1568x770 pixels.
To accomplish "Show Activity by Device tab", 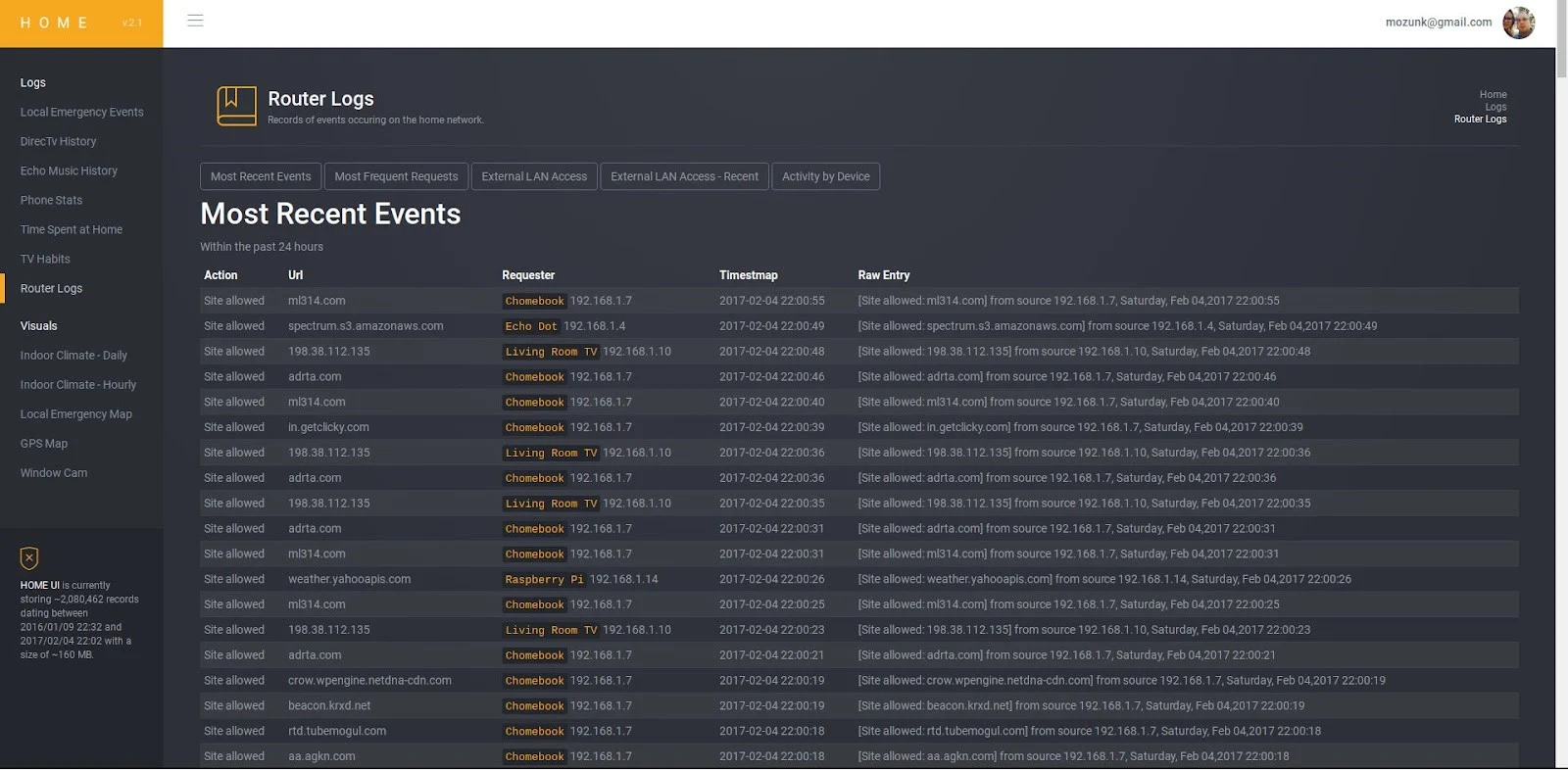I will (x=825, y=176).
